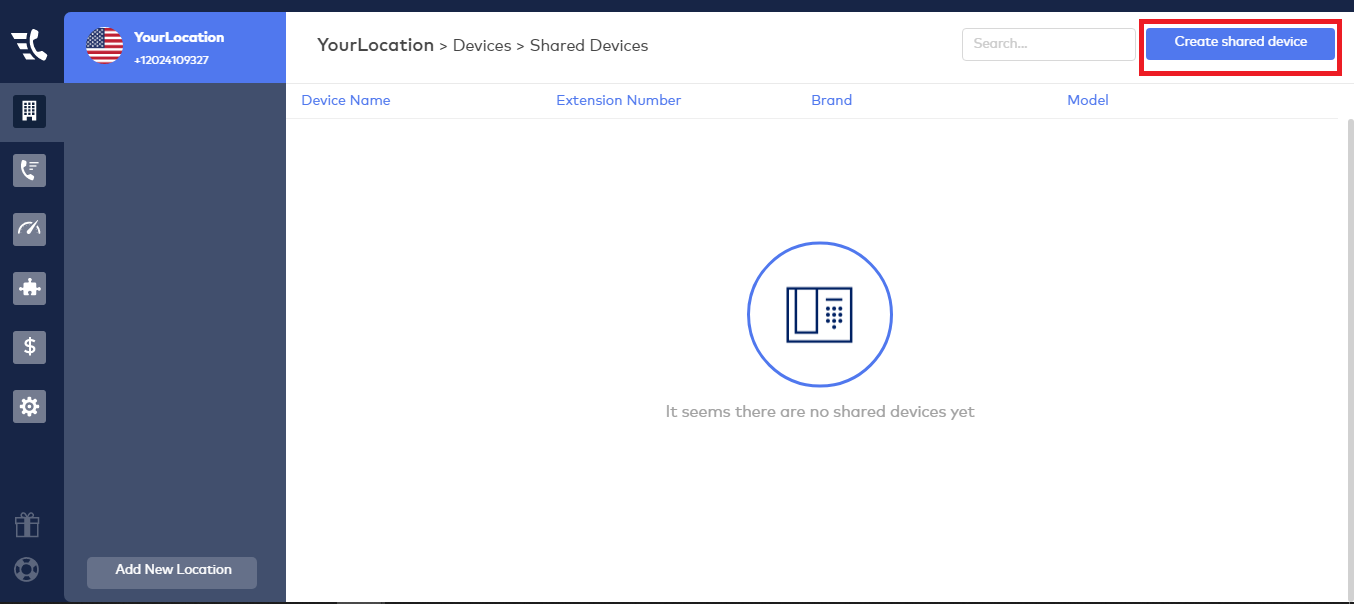Click the US flag location avatar

pyautogui.click(x=104, y=46)
